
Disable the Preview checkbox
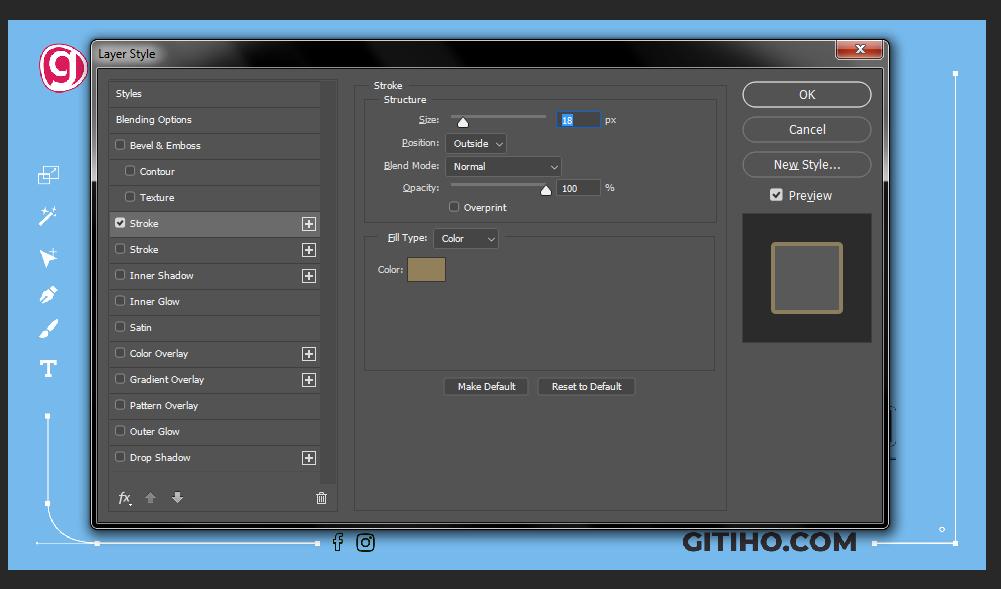[776, 195]
